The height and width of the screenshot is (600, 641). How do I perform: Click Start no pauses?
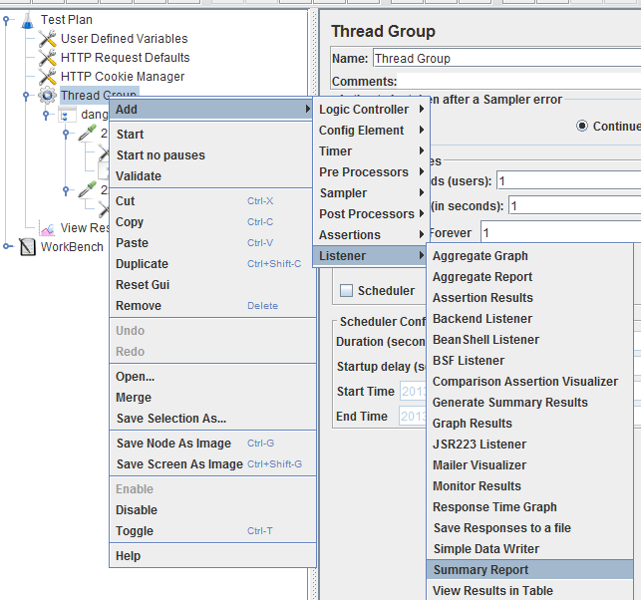[213, 155]
